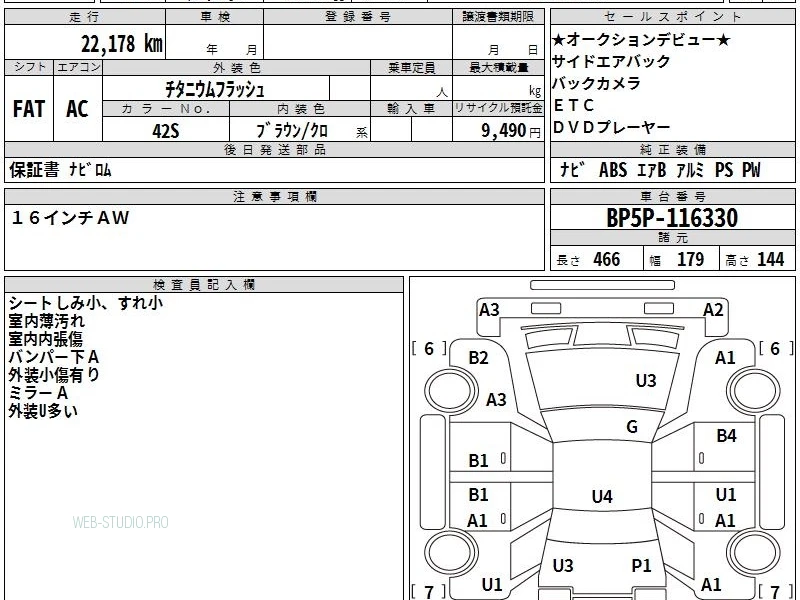Click the アルミ equipment label
This screenshot has height=600, width=800.
click(690, 170)
